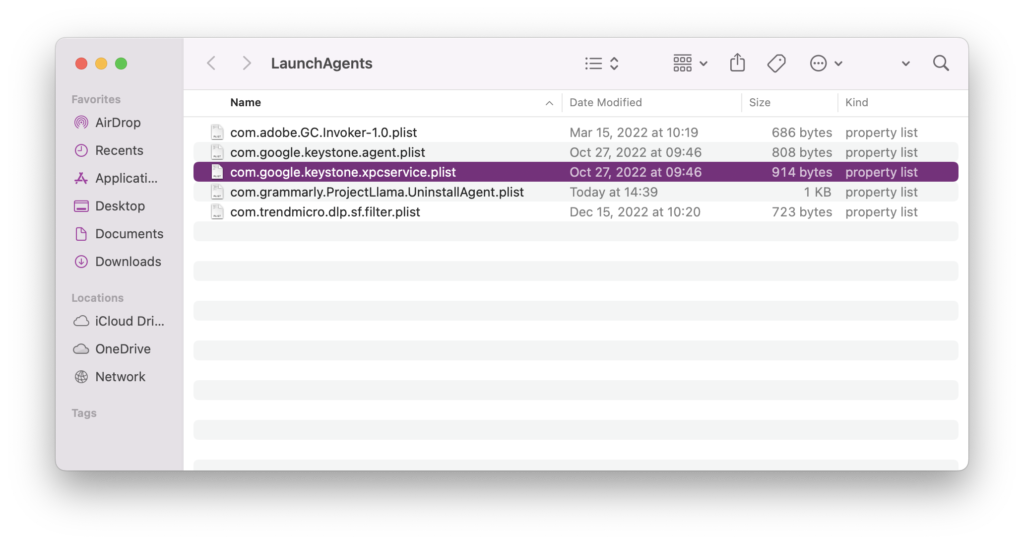Image resolution: width=1024 pixels, height=544 pixels.
Task: Go forward with the right arrow
Action: 246,63
